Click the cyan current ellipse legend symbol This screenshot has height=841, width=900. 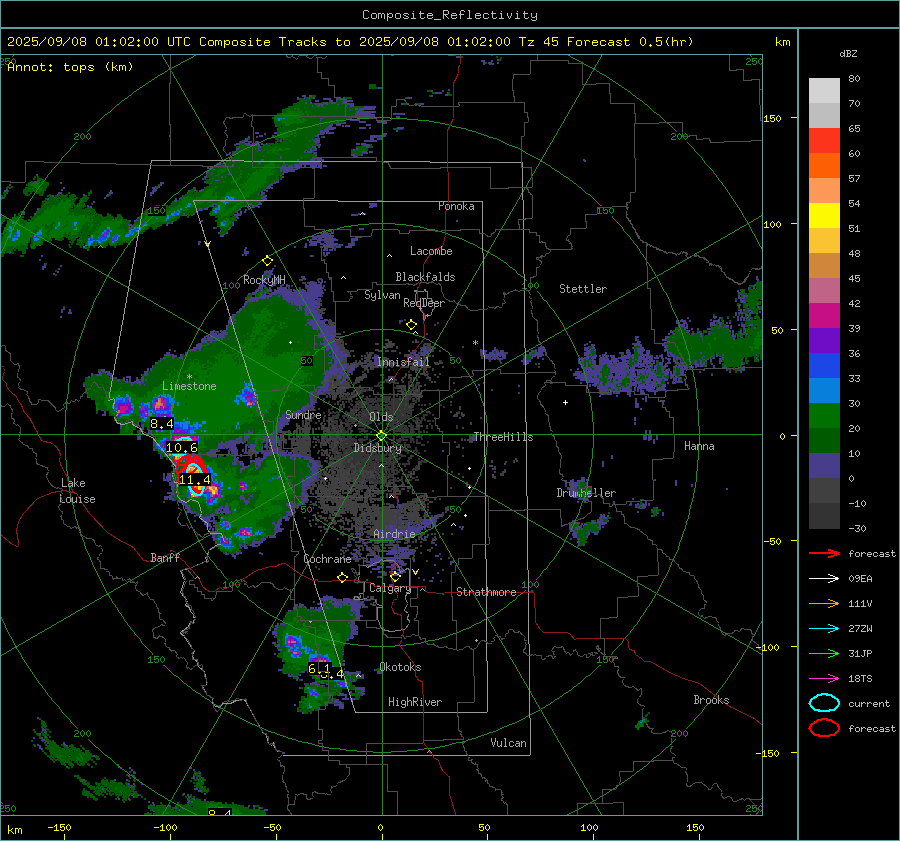[x=824, y=703]
